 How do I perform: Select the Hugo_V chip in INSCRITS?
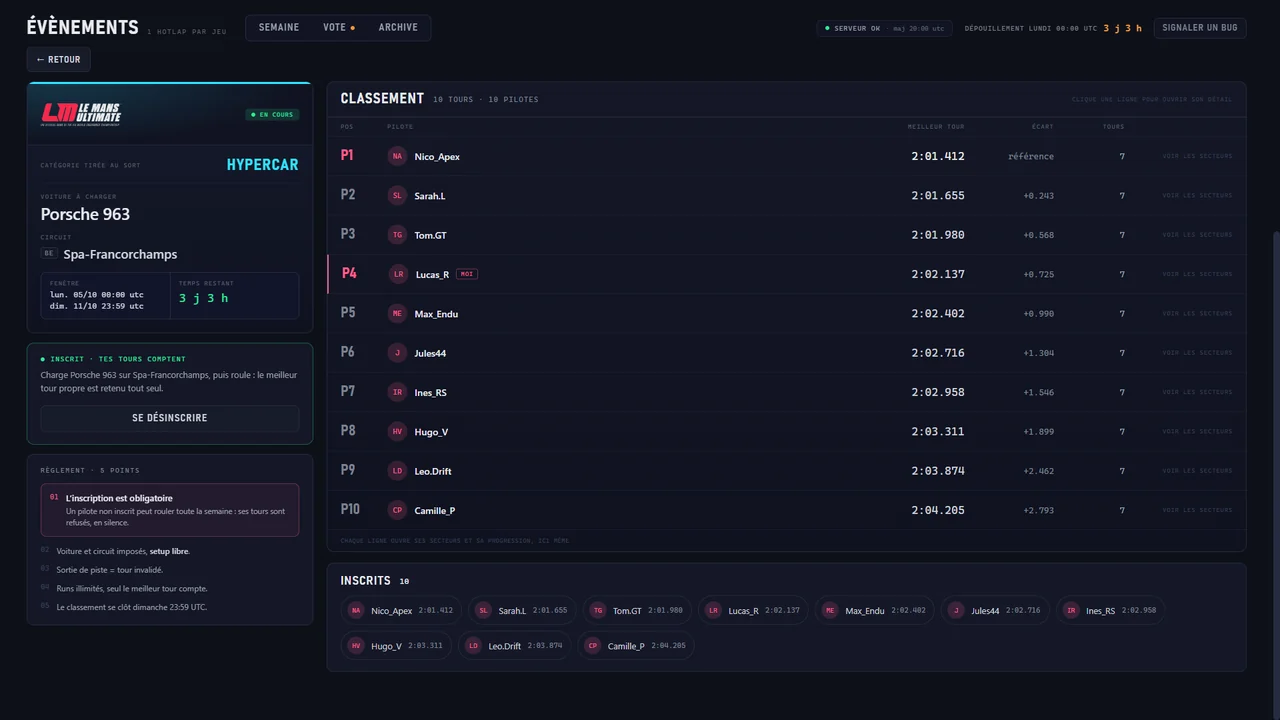pos(396,646)
